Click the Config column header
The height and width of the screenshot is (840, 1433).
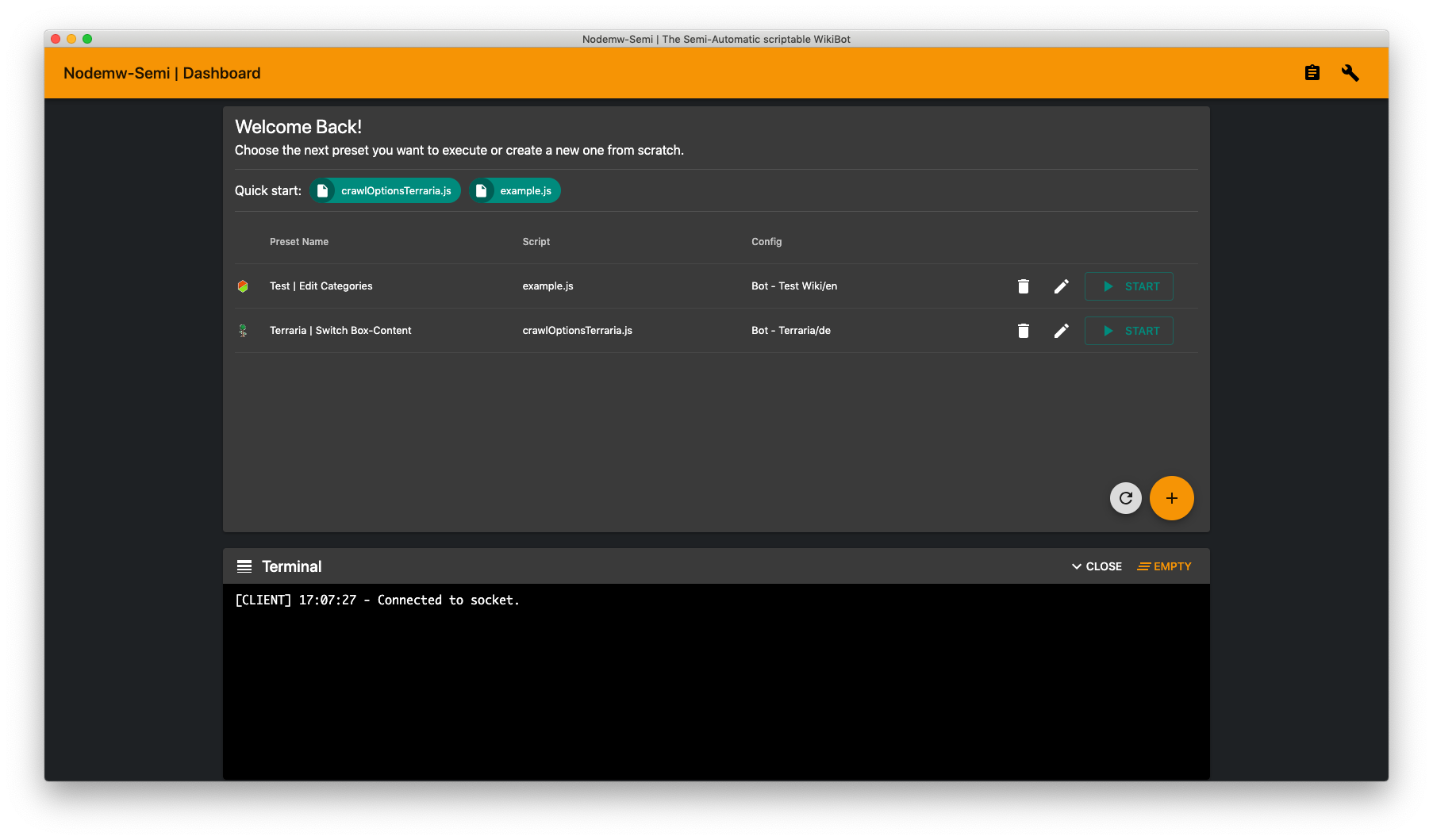766,242
